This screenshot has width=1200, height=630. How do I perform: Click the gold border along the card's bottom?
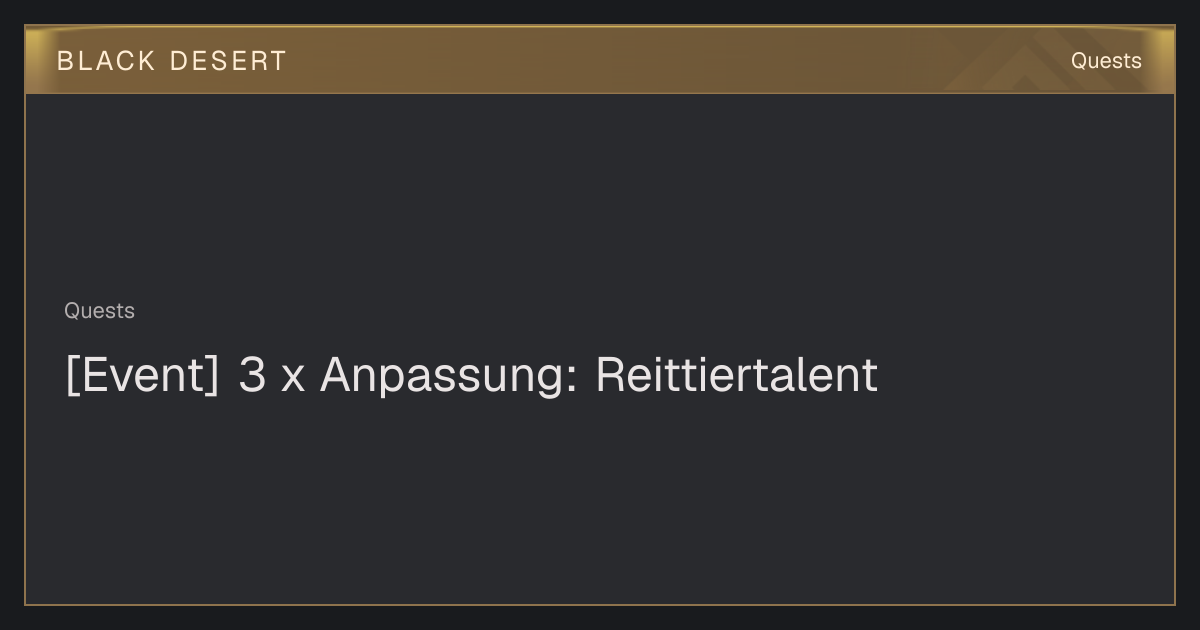600,604
